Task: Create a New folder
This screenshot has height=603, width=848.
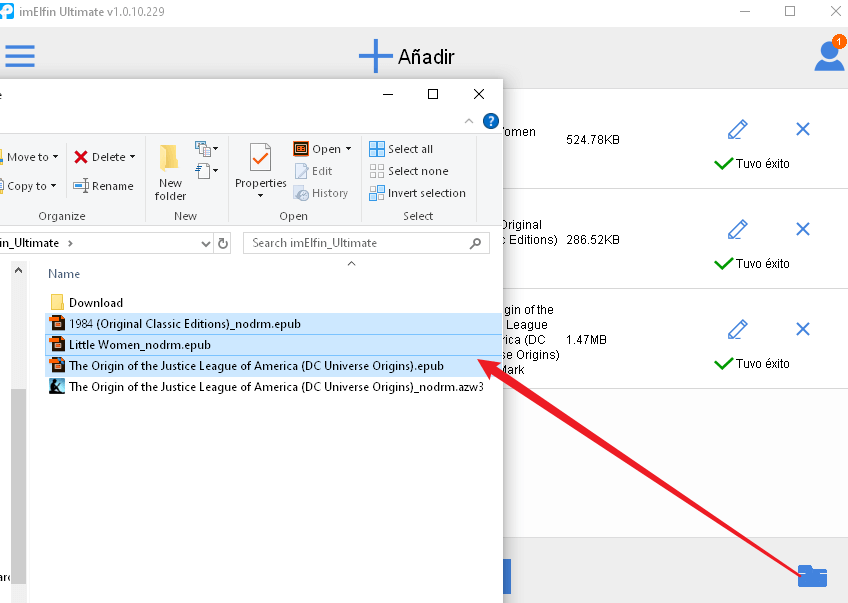Action: tap(170, 173)
